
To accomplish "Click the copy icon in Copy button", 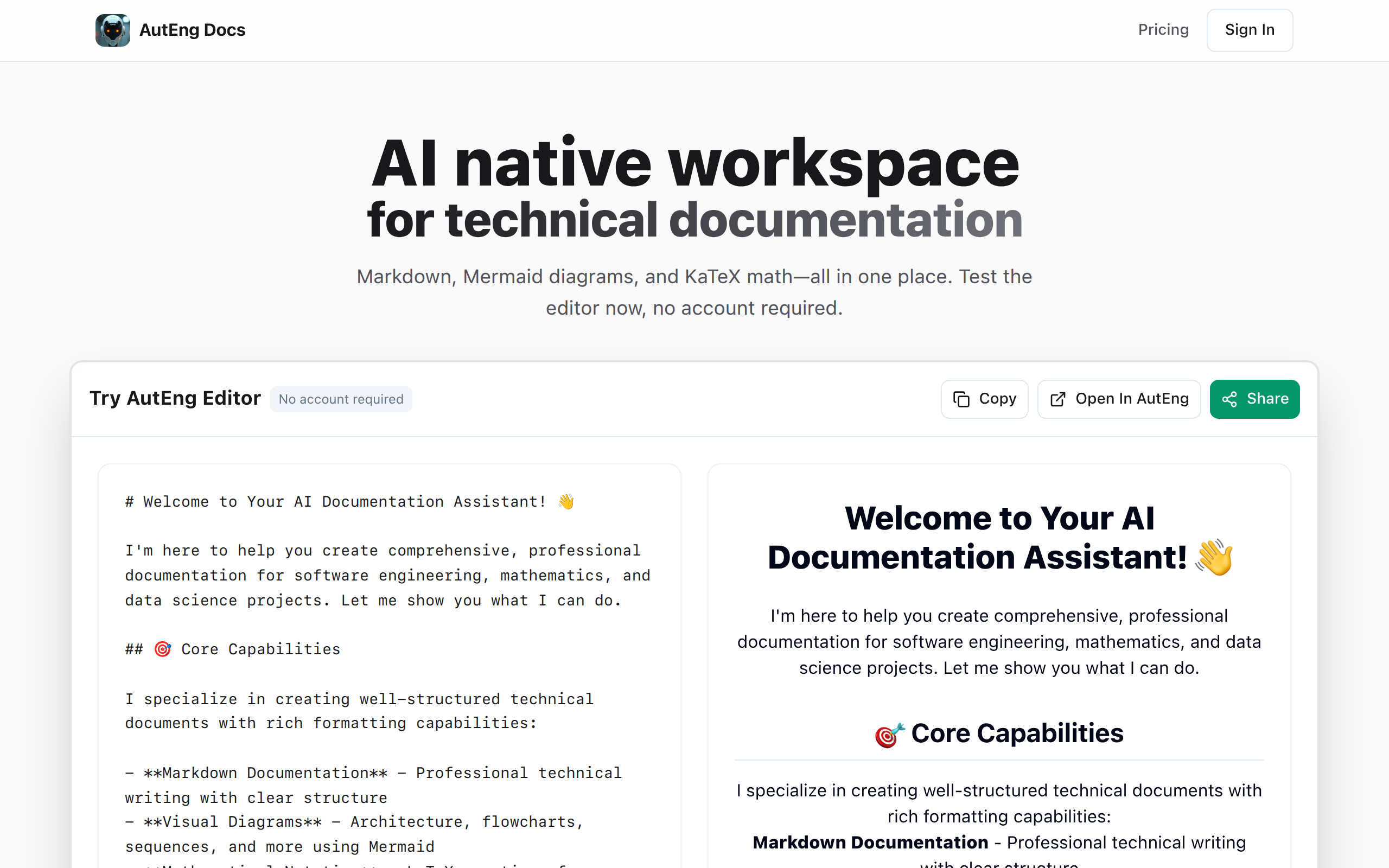I will tap(961, 399).
